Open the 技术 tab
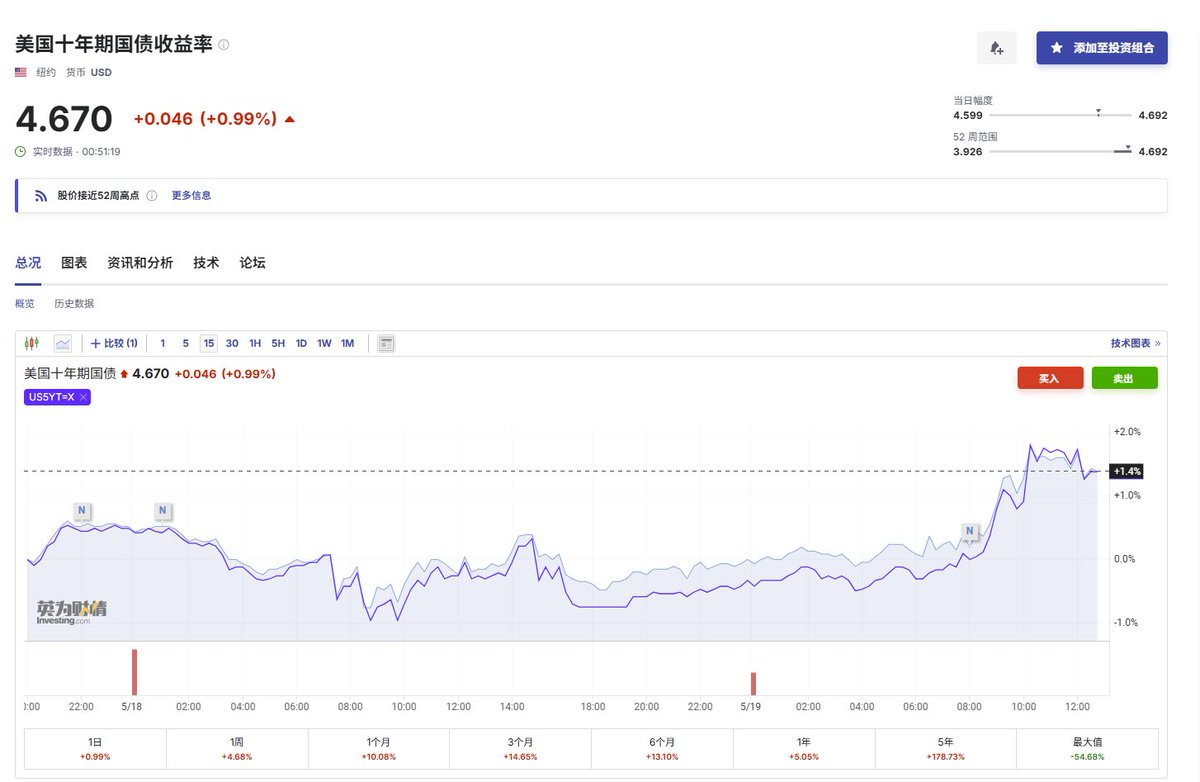1200x782 pixels. coord(206,263)
